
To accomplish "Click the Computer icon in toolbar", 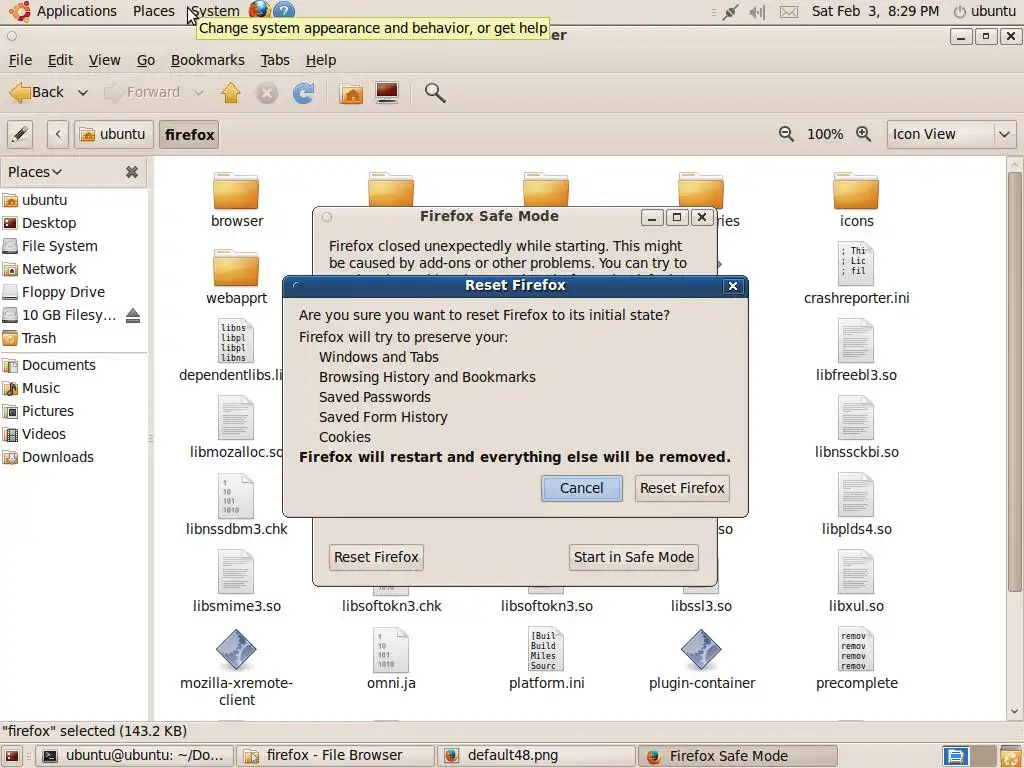I will point(387,93).
